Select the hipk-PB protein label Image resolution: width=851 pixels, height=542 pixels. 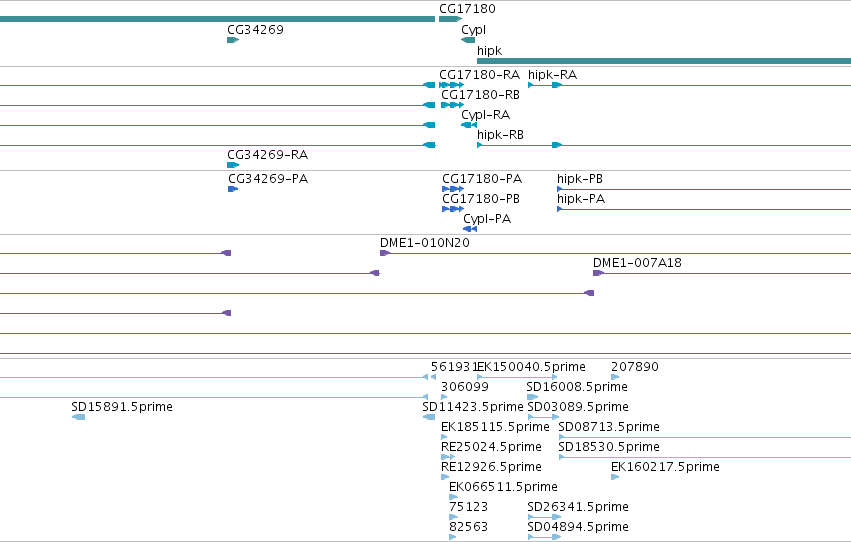(580, 179)
